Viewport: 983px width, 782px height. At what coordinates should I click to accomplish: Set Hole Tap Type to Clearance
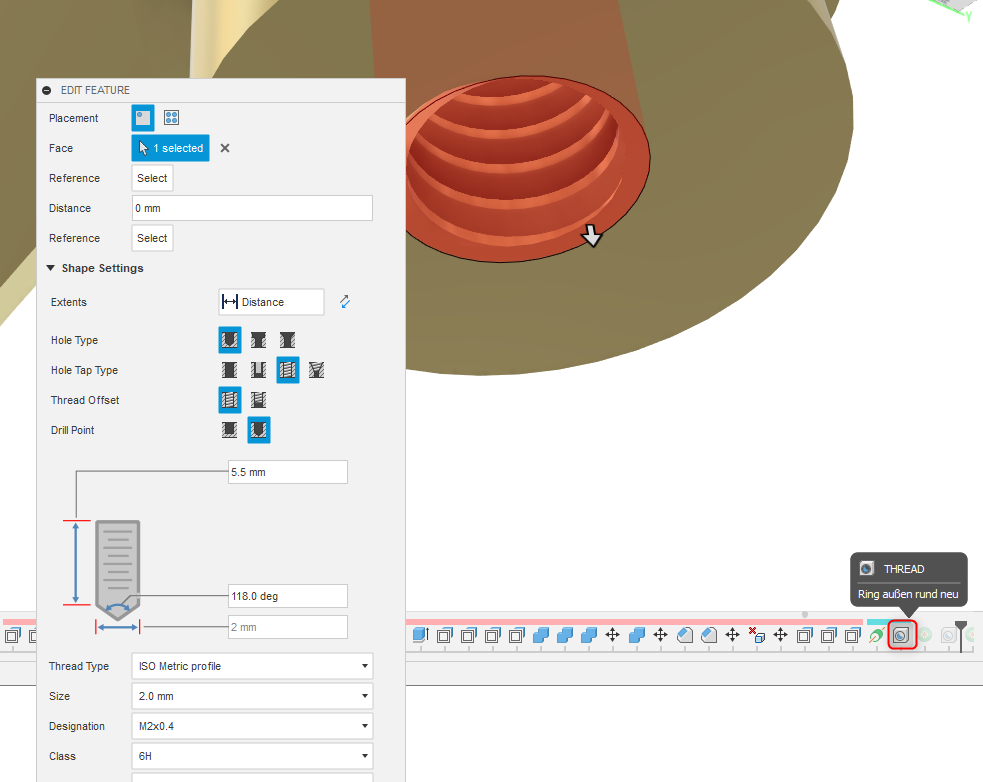click(258, 370)
